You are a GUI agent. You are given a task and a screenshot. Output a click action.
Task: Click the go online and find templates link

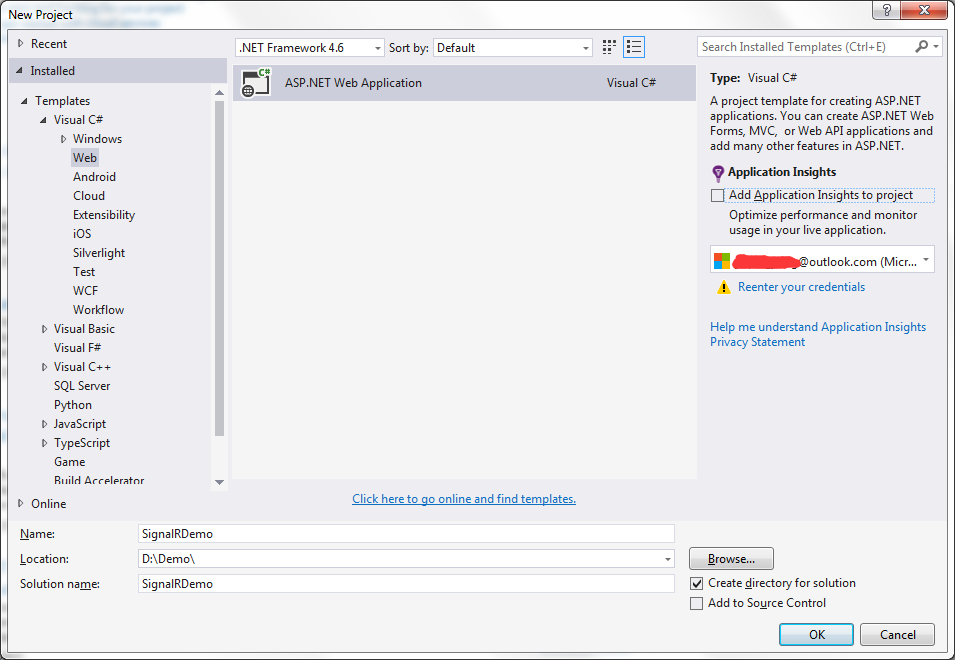tap(464, 499)
